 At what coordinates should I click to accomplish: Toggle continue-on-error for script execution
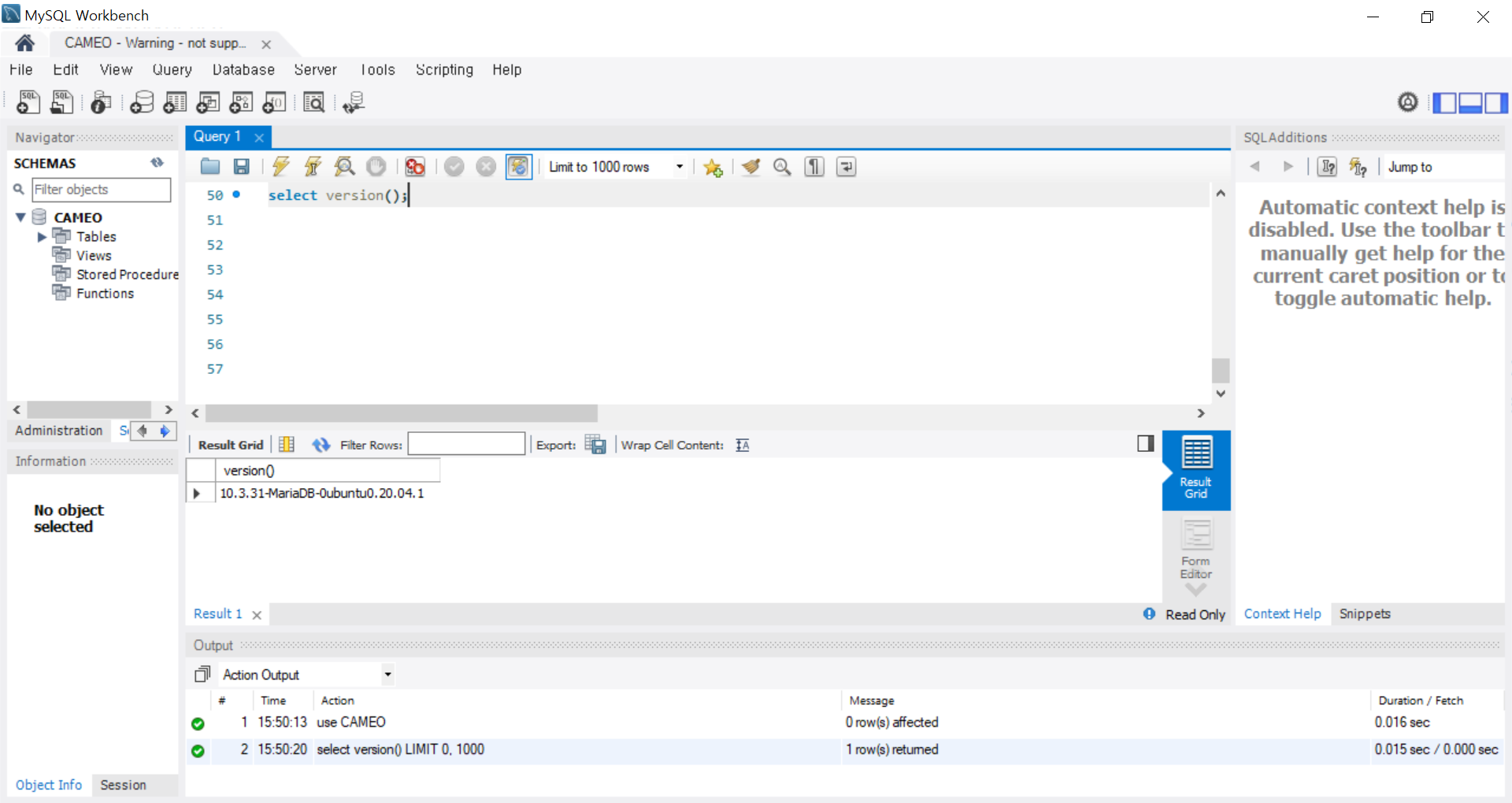[415, 166]
